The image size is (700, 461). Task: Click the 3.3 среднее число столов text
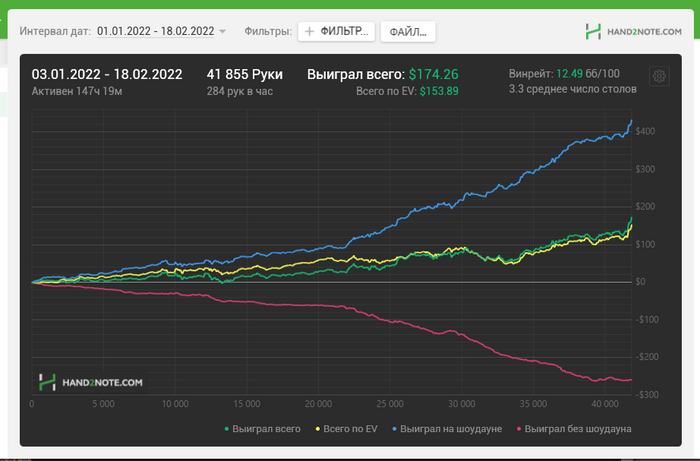[x=573, y=89]
